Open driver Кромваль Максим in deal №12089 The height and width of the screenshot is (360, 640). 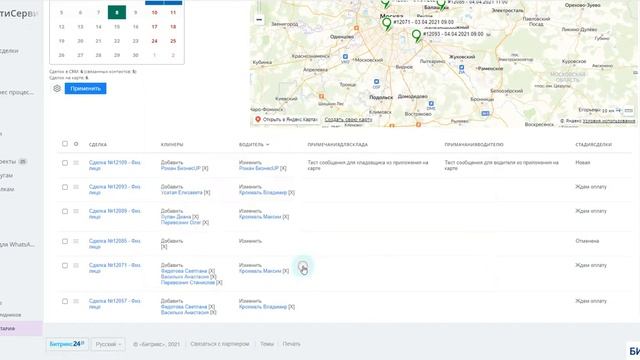(260, 217)
